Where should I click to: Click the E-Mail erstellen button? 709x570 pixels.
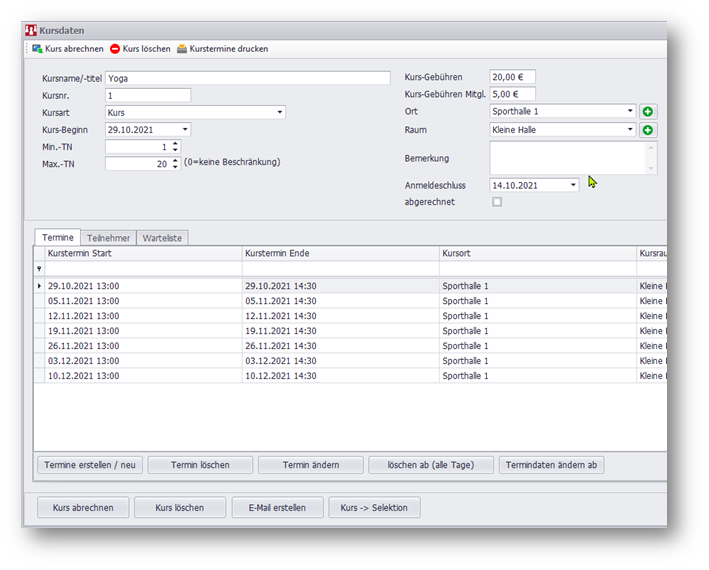(277, 508)
